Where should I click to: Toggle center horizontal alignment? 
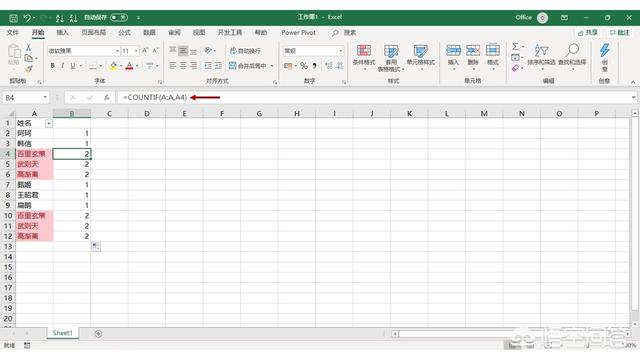tap(183, 65)
